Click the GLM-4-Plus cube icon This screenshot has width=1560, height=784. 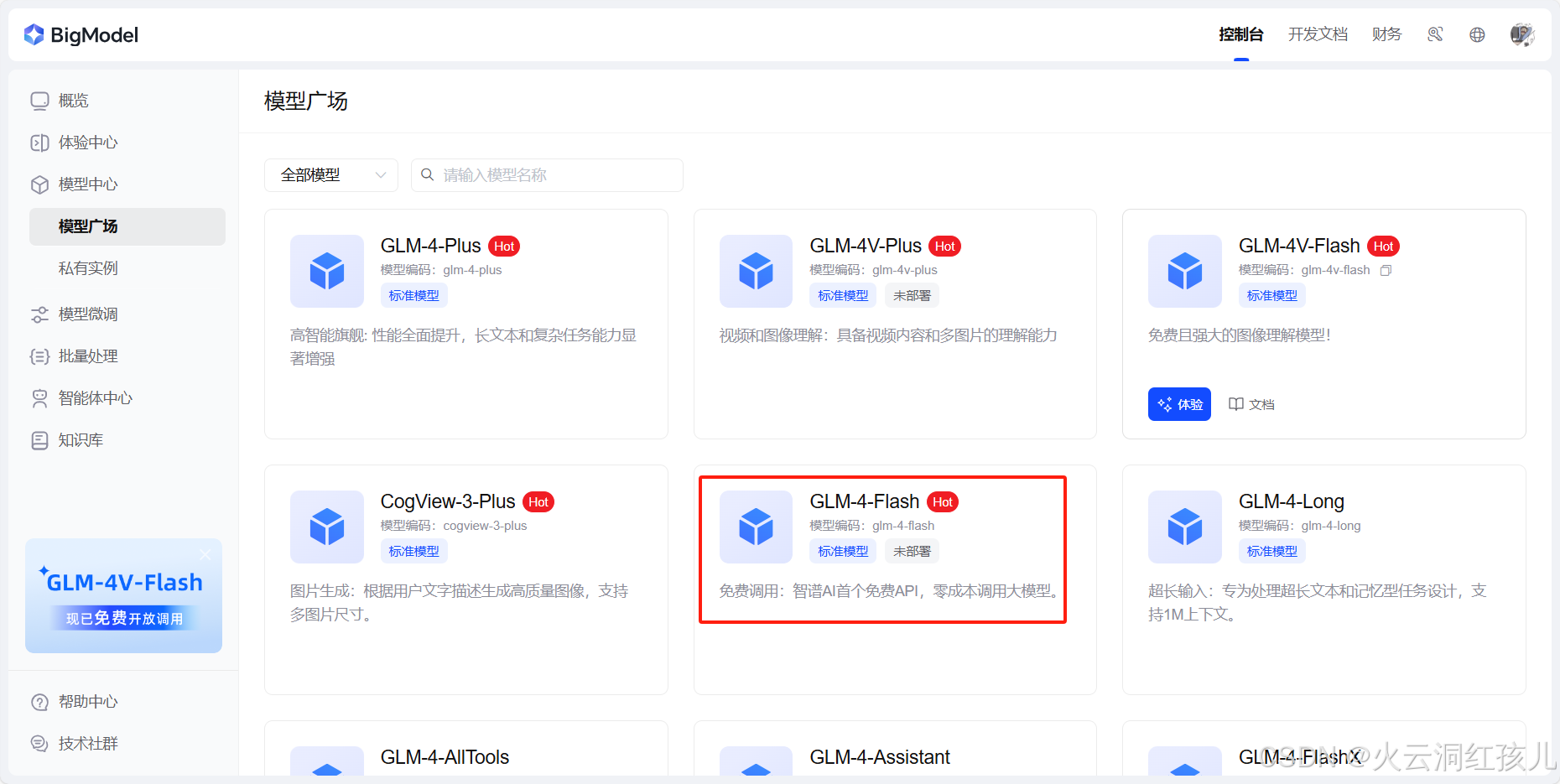[327, 271]
